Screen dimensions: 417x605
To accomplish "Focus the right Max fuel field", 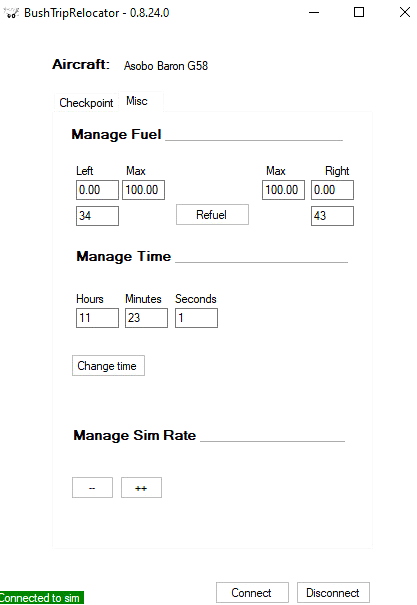I will pyautogui.click(x=284, y=190).
